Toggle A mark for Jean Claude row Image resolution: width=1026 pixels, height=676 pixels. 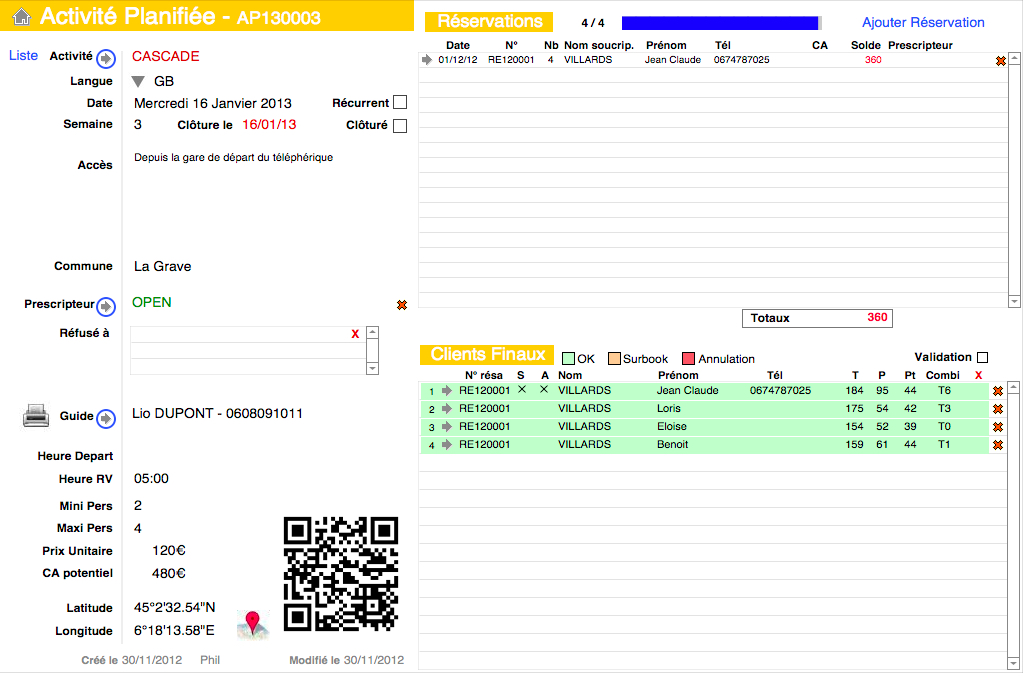point(544,389)
